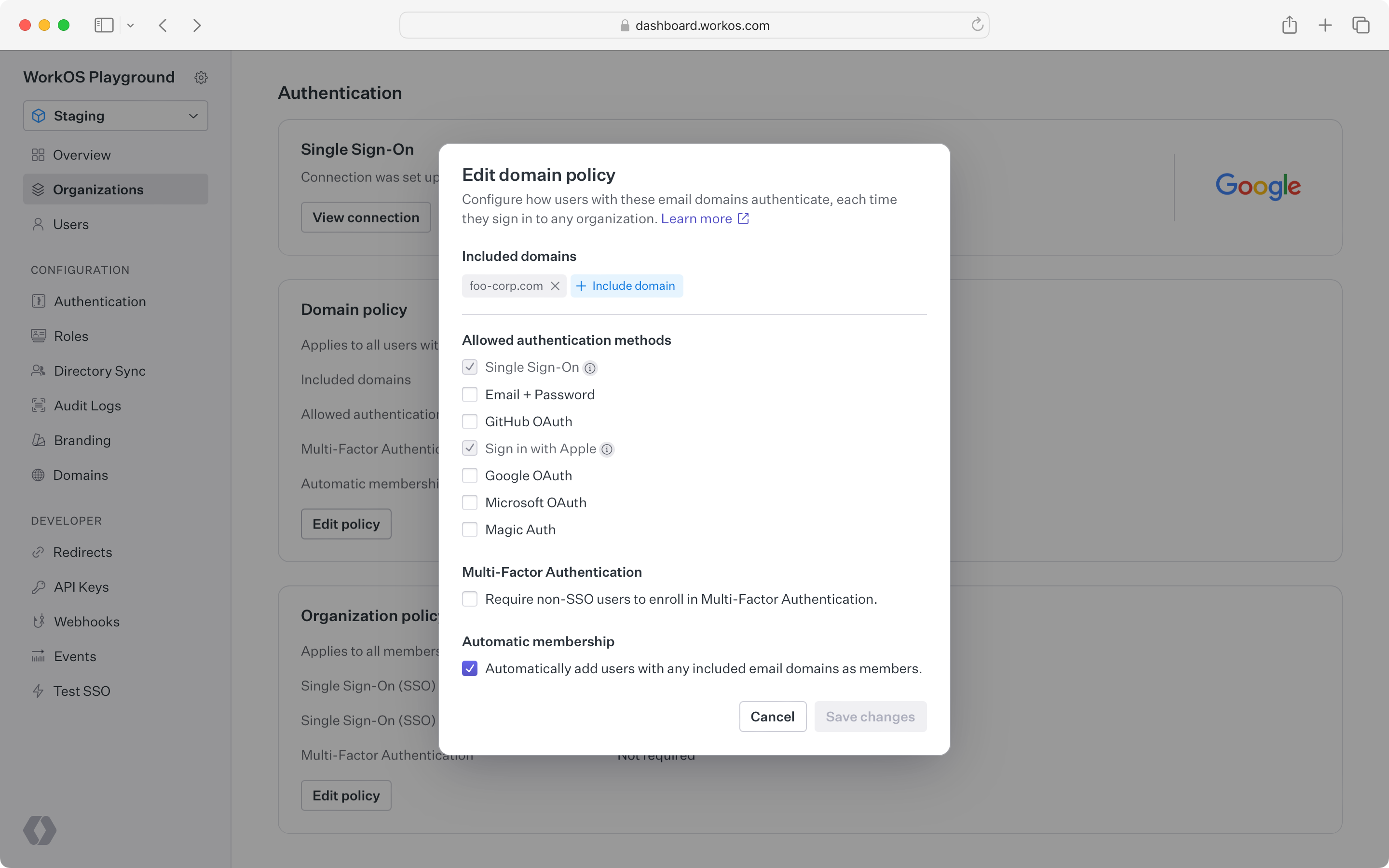1389x868 pixels.
Task: Check the Magic Auth method
Action: coord(469,529)
